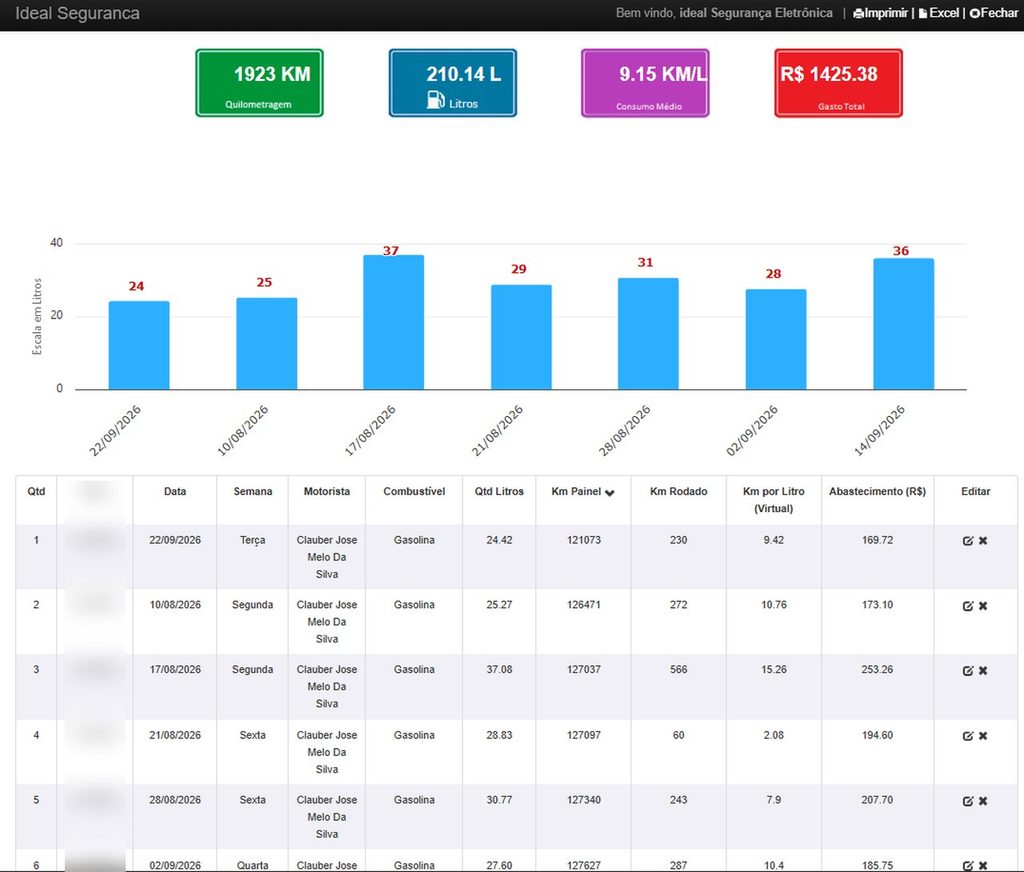Delete the 17/08/2026 entry
This screenshot has height=872, width=1024.
[983, 670]
